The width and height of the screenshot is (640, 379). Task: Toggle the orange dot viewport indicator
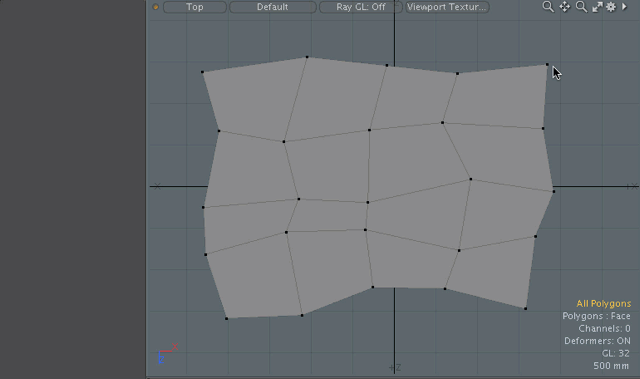156,7
